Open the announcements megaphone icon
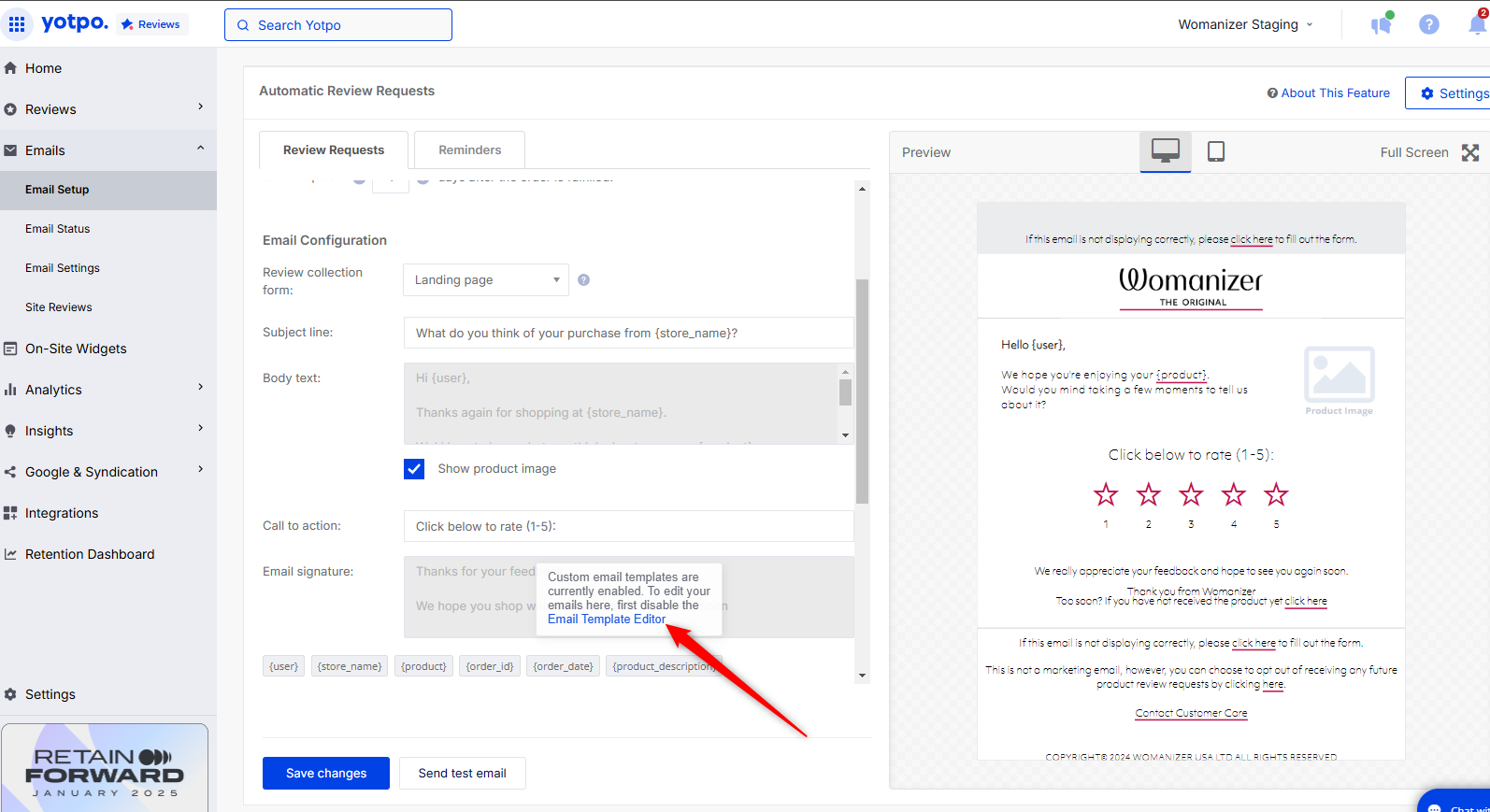The image size is (1490, 812). [1382, 24]
